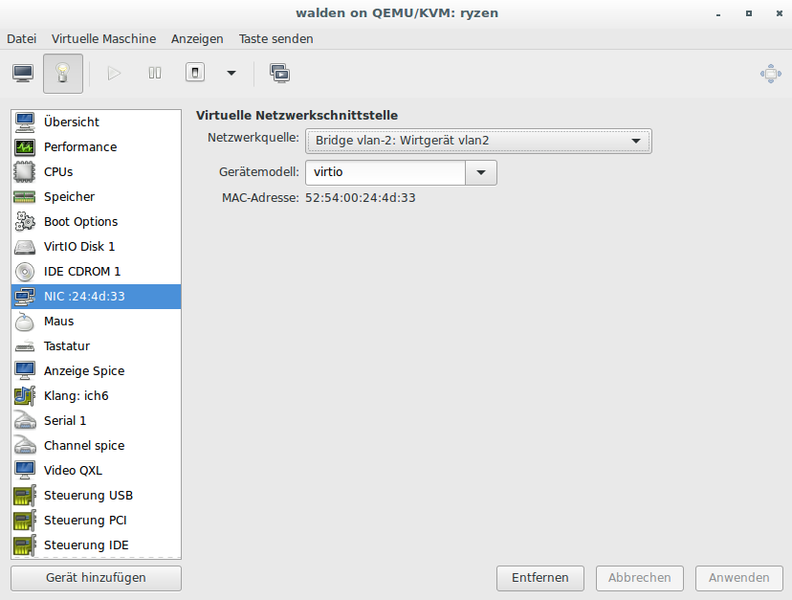Open the Datei menu
The image size is (792, 600).
22,39
